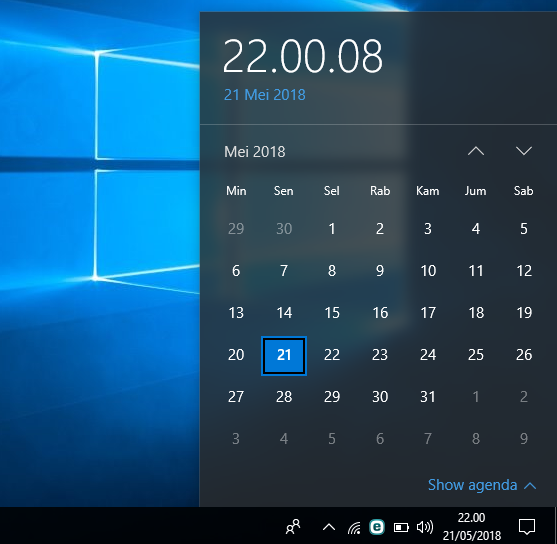
Task: Select greyed April 29 date
Action: pyautogui.click(x=236, y=229)
